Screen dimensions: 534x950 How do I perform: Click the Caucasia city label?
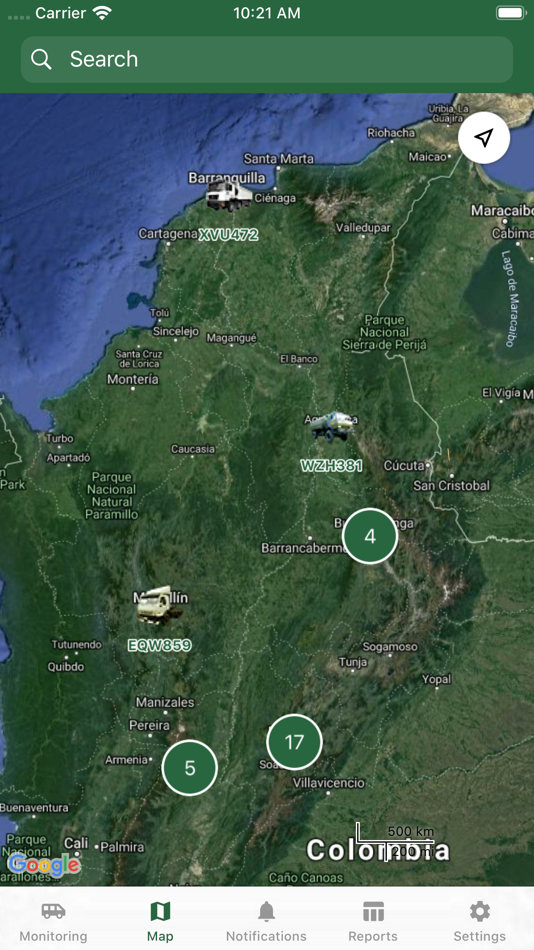tap(193, 449)
